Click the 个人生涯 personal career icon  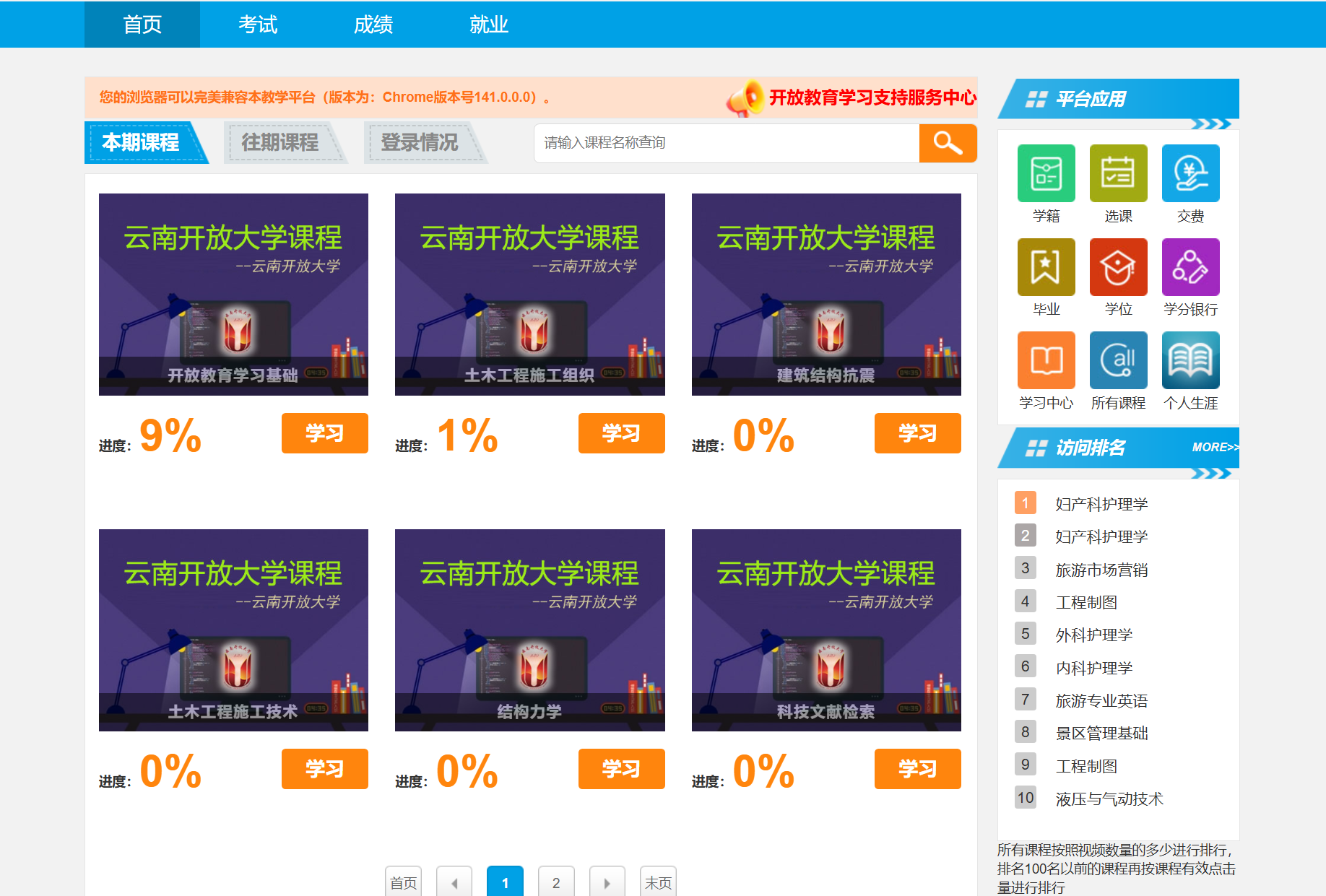[x=1190, y=360]
